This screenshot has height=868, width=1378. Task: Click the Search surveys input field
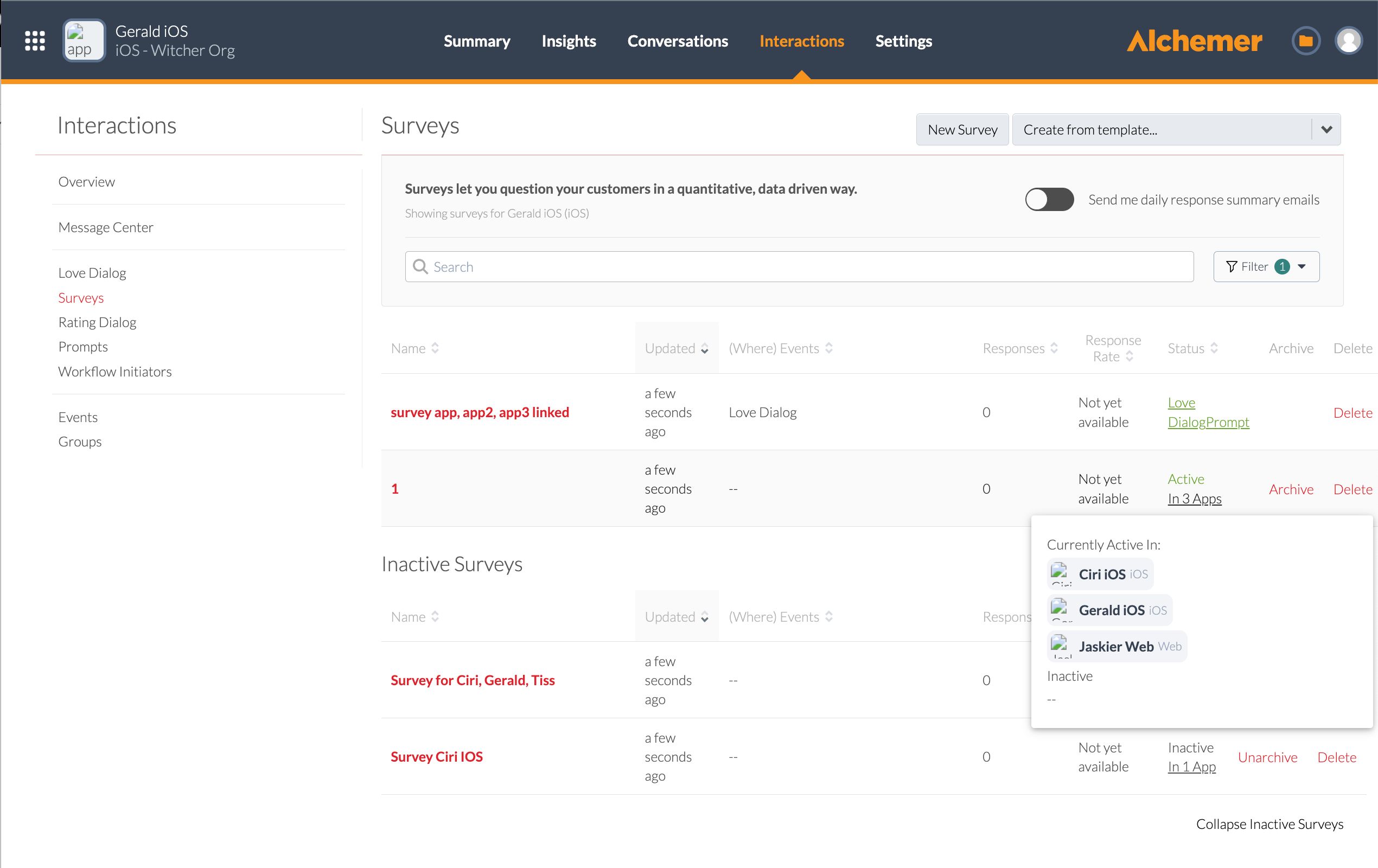(801, 266)
